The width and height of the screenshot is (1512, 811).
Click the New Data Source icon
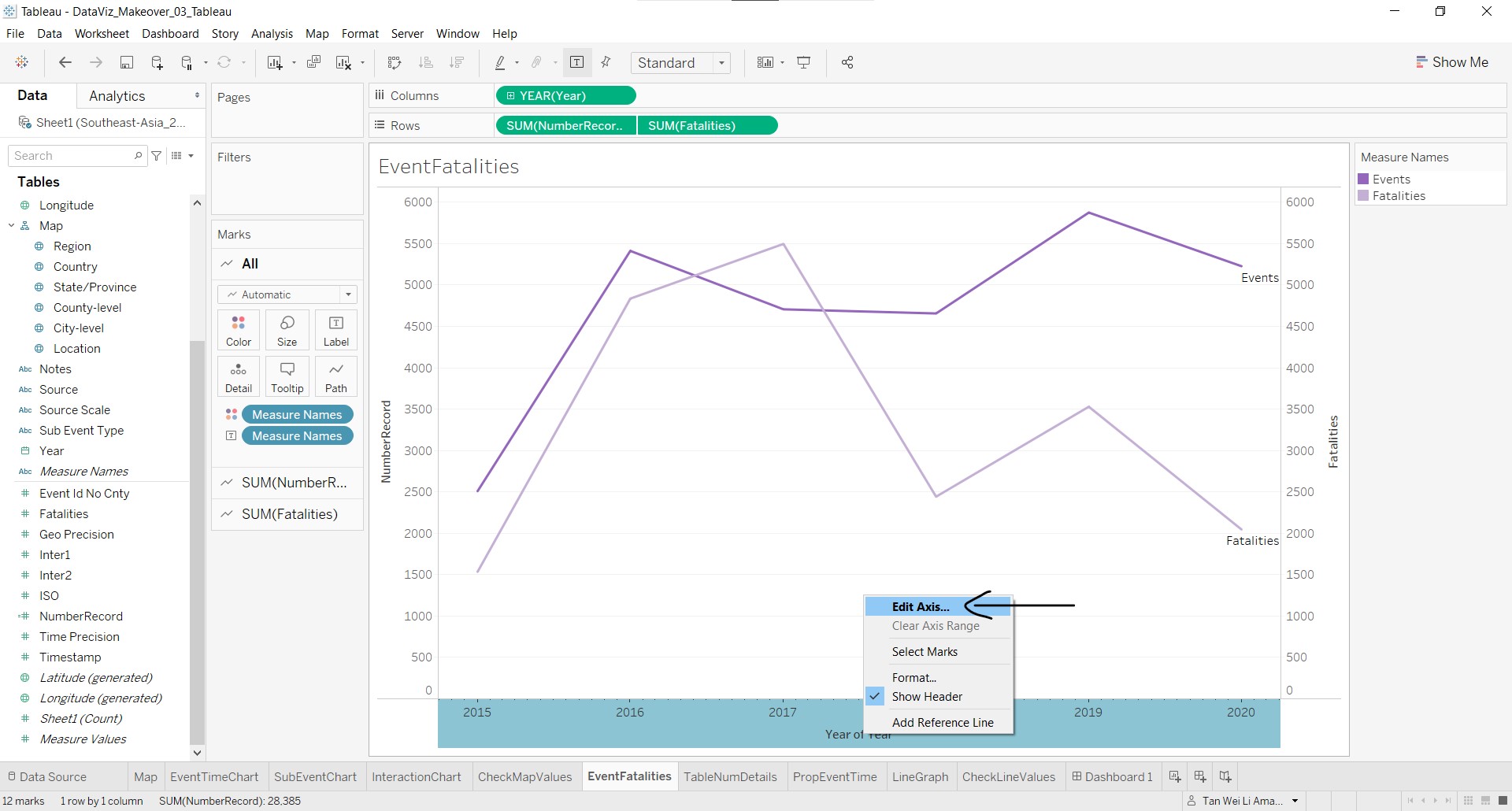[157, 63]
